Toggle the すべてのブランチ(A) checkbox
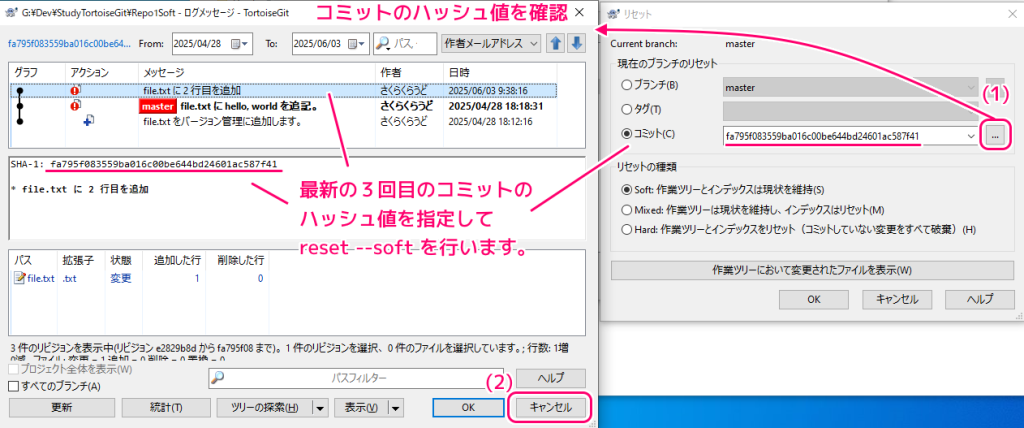 tap(14, 386)
